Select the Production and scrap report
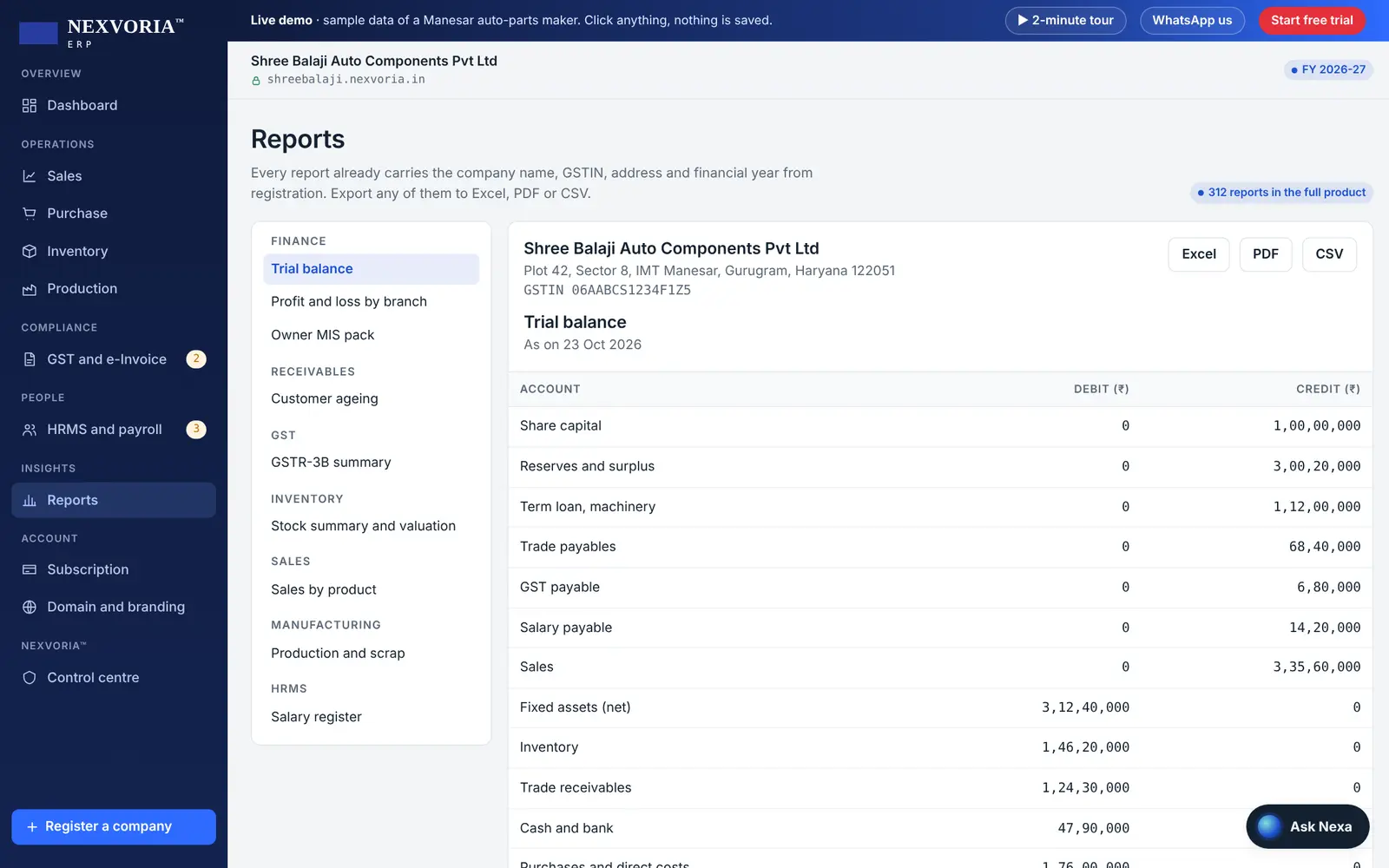This screenshot has height=868, width=1389. (x=371, y=654)
